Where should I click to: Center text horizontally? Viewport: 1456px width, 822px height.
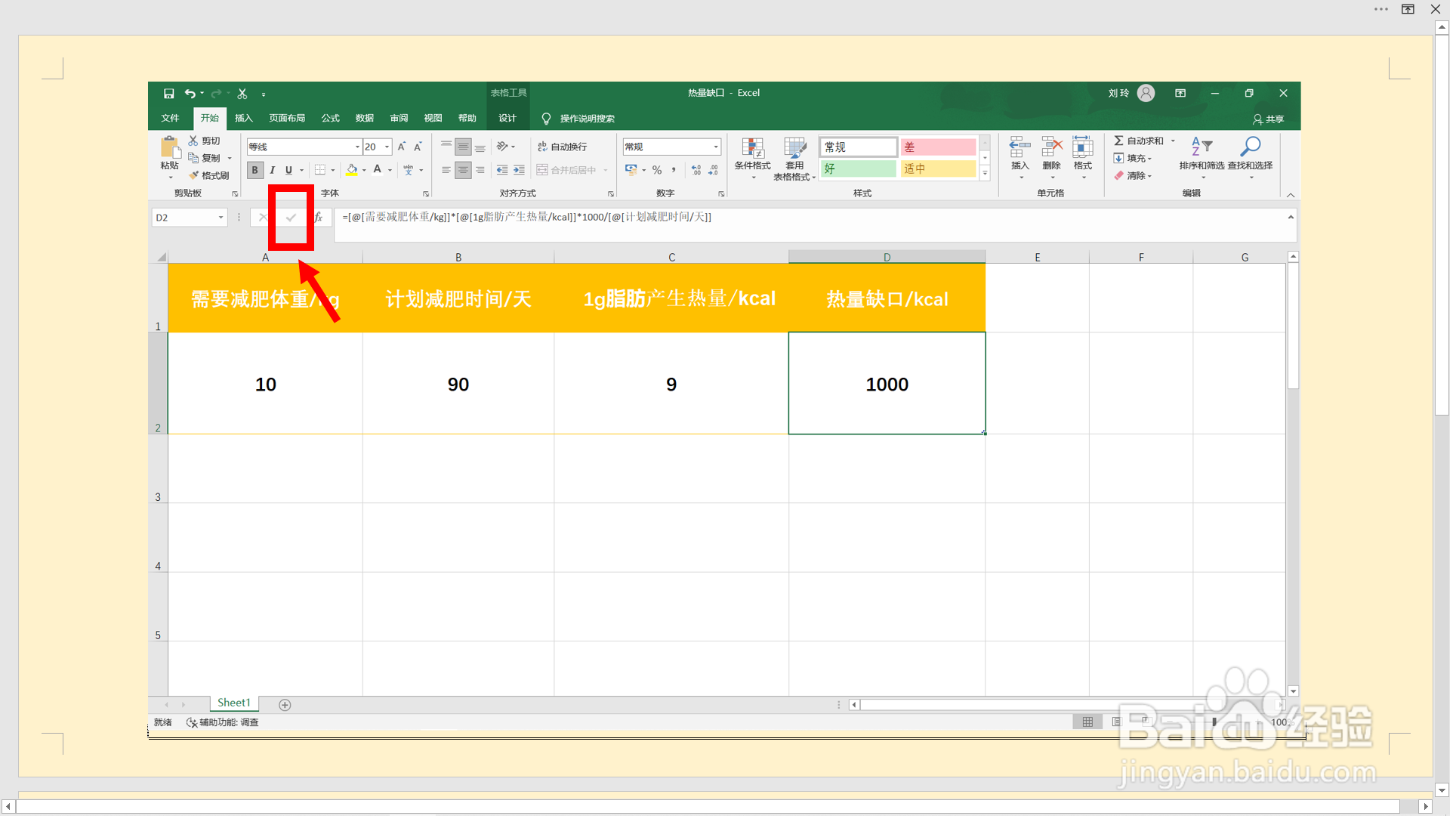[x=463, y=170]
